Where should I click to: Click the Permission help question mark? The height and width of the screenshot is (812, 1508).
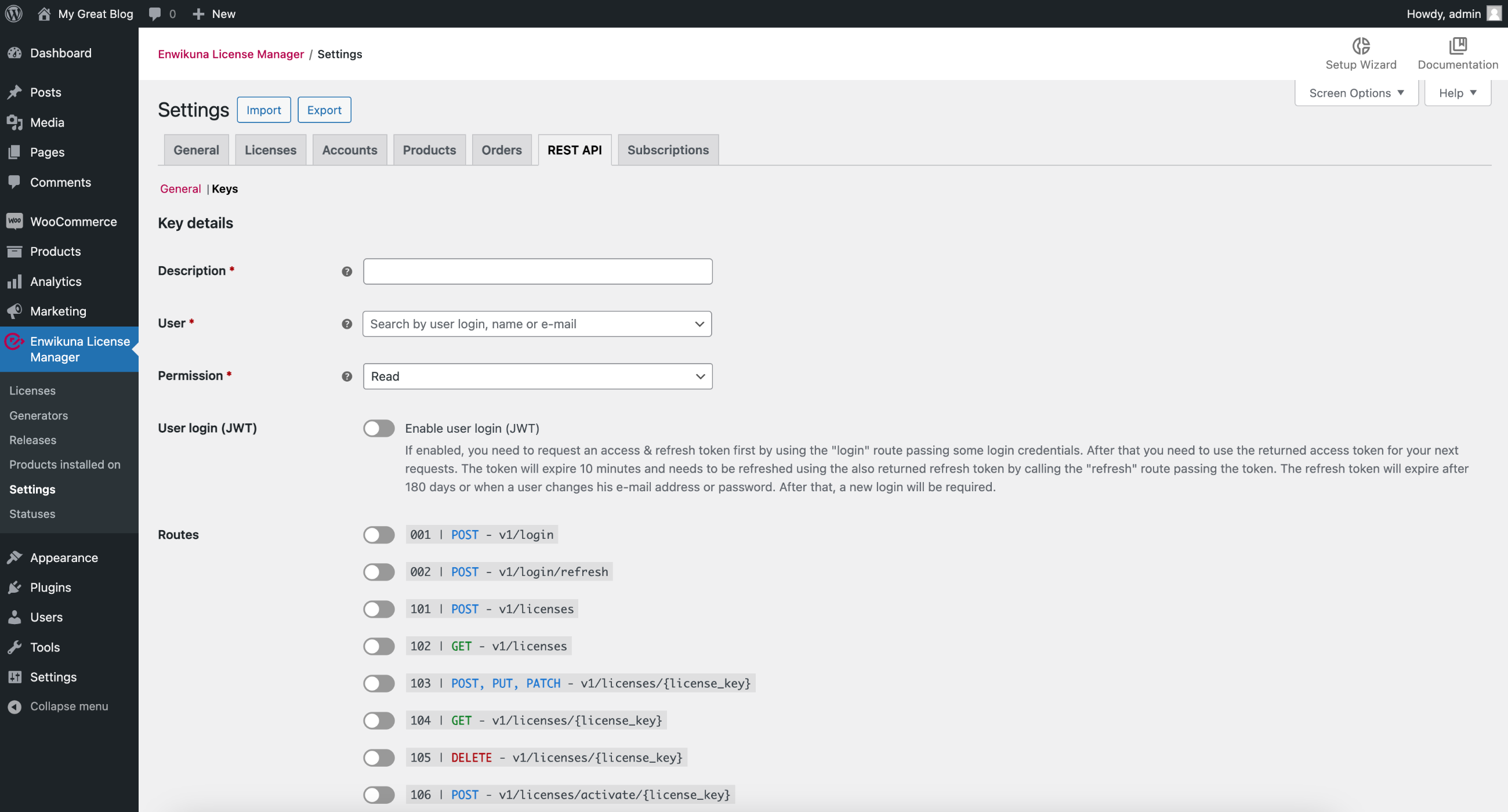347,376
